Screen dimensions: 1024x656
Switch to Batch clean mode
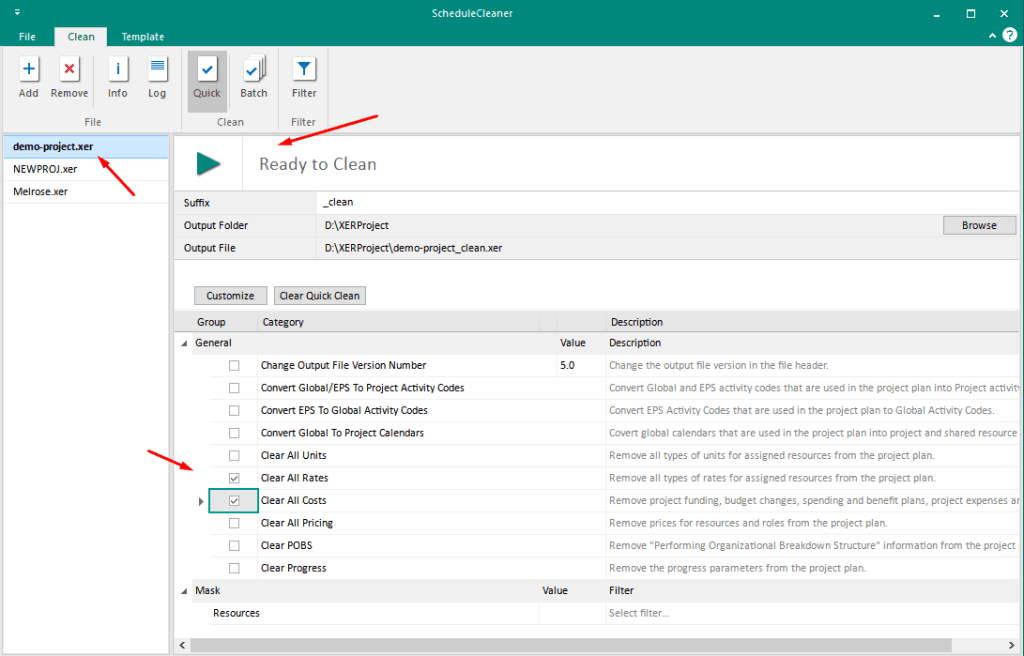pos(253,72)
